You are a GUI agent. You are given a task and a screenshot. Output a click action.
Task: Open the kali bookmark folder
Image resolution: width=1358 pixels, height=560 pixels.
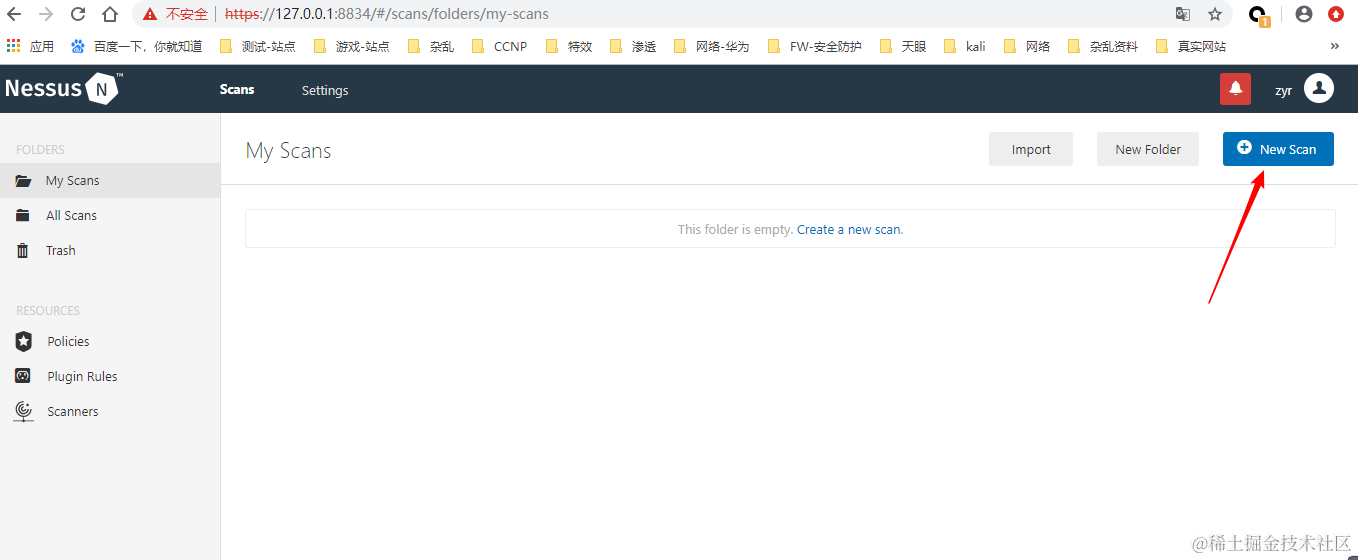pyautogui.click(x=963, y=46)
